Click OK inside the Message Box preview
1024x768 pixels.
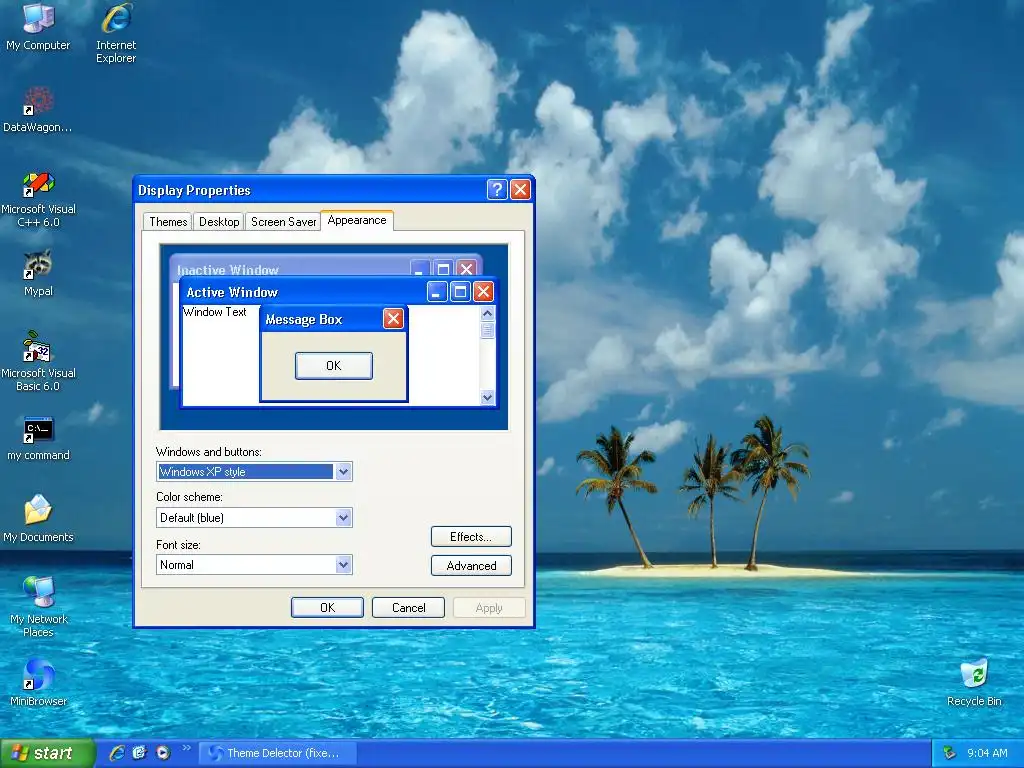coord(334,366)
